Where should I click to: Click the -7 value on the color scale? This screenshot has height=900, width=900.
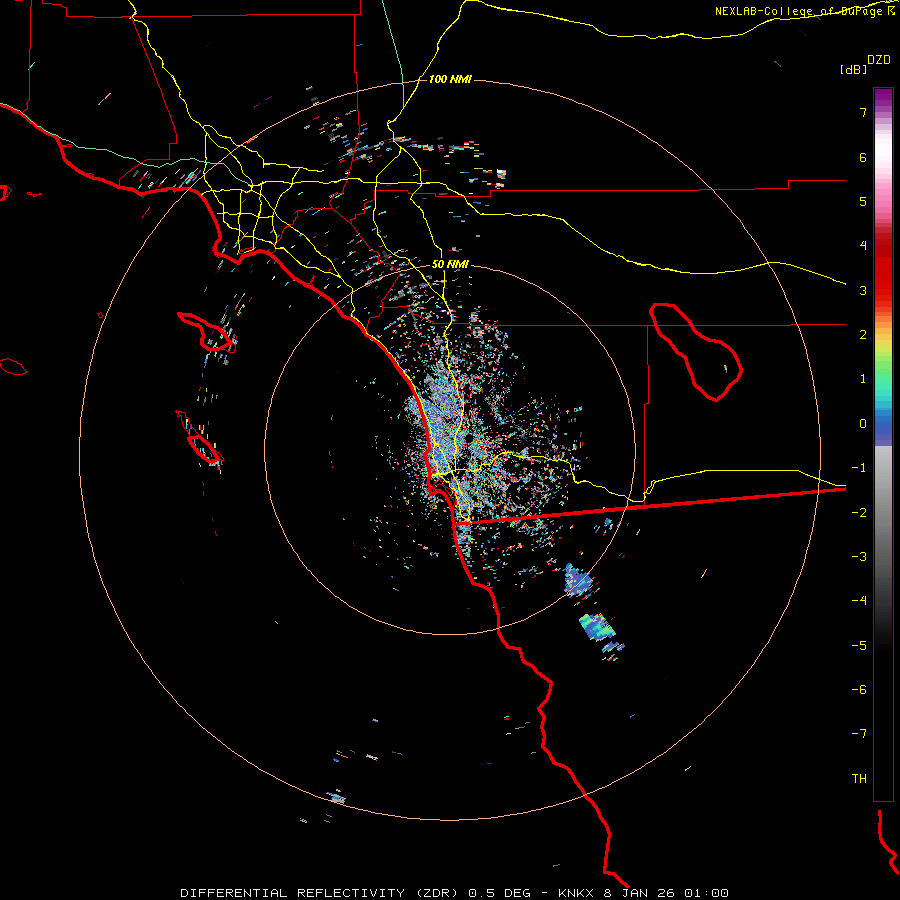pos(859,734)
